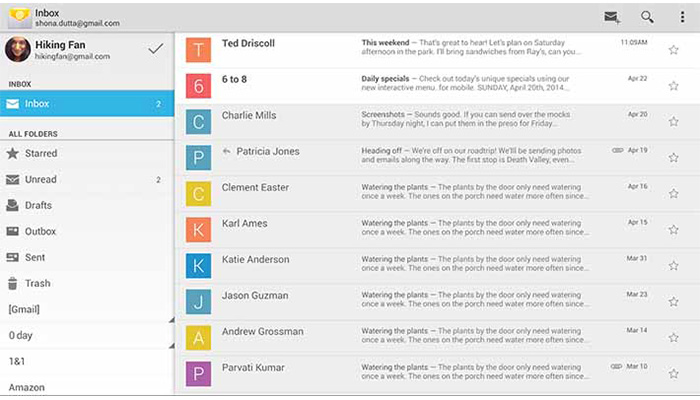Tap the compose new email icon
This screenshot has height=400, width=700.
pos(612,17)
